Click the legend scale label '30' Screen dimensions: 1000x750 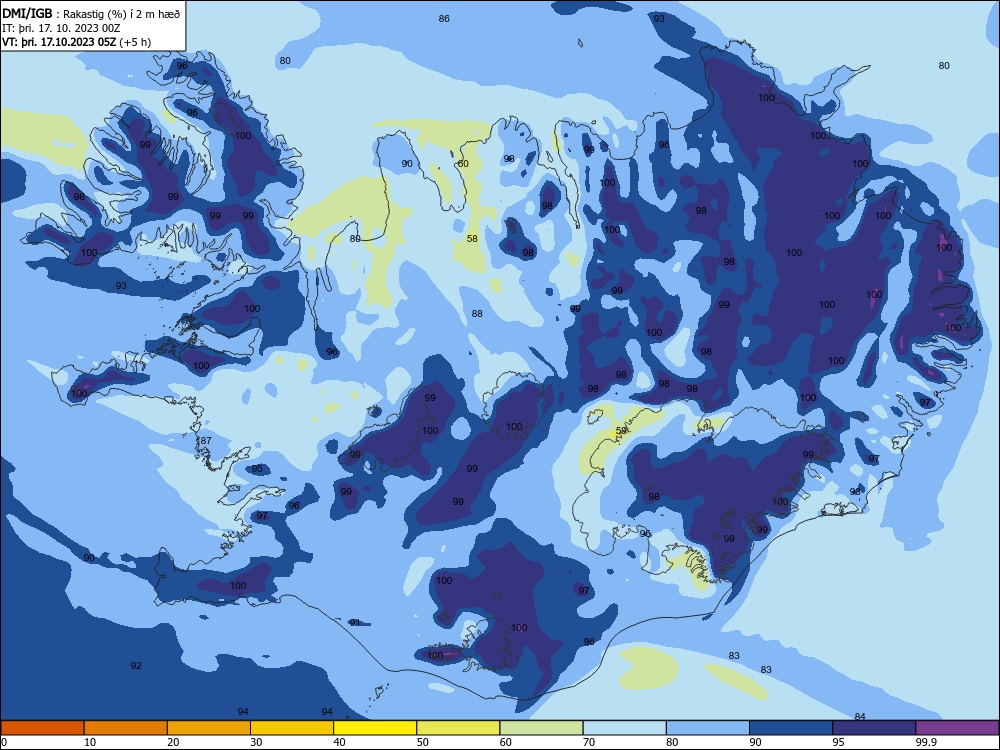click(256, 742)
